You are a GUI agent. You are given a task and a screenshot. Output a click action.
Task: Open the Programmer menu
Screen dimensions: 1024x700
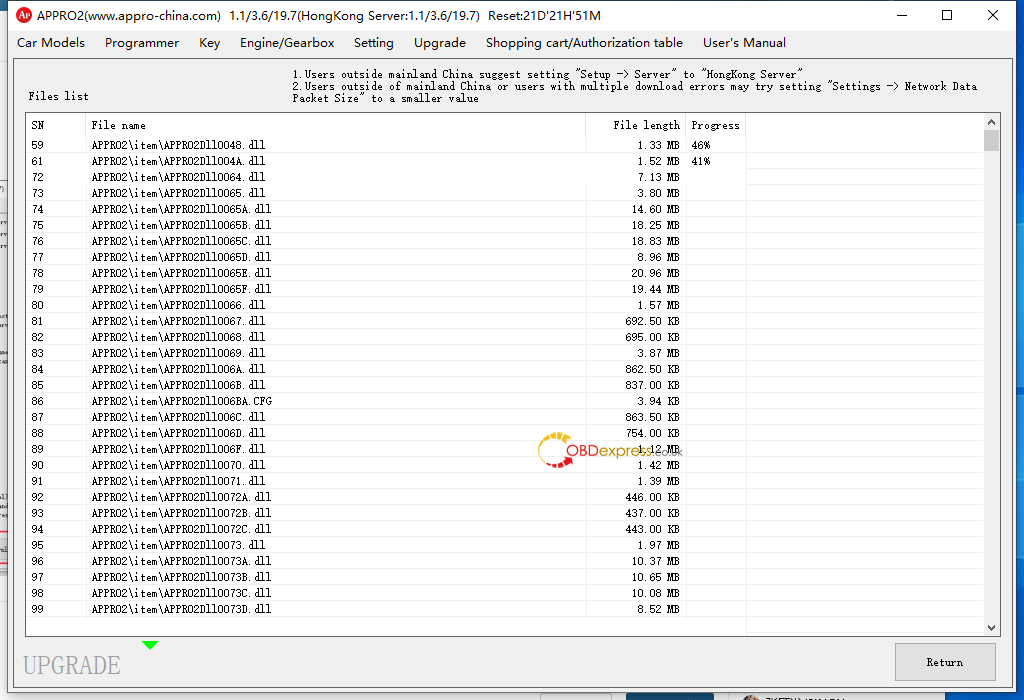[x=142, y=43]
